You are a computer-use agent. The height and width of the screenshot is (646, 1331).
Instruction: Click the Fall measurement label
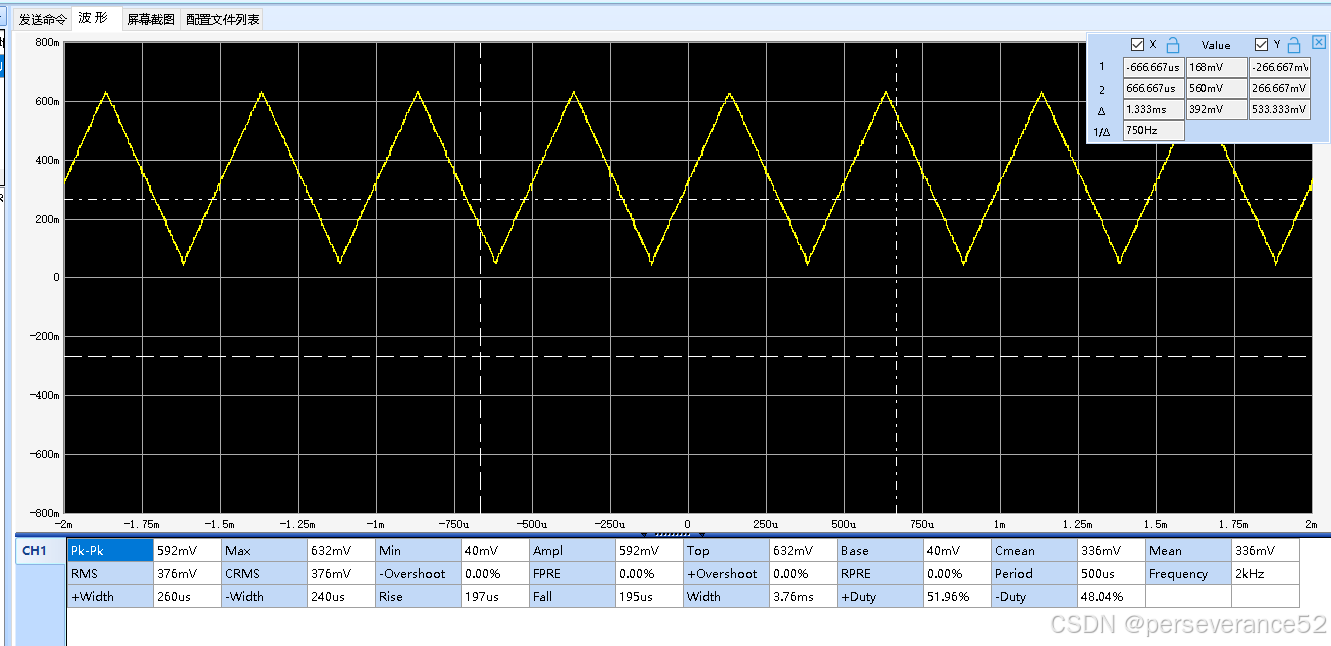(x=573, y=597)
